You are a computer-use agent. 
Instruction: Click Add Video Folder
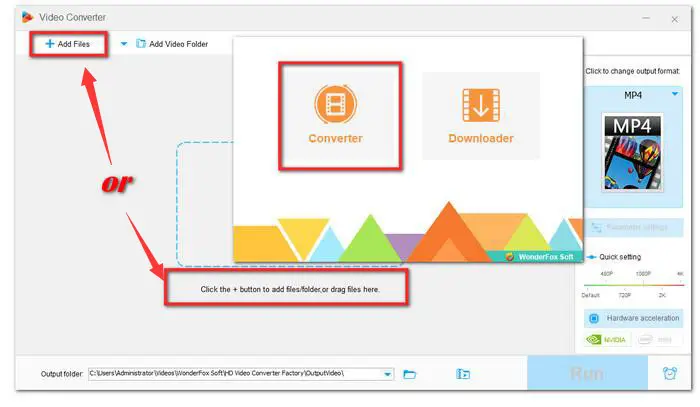click(172, 44)
